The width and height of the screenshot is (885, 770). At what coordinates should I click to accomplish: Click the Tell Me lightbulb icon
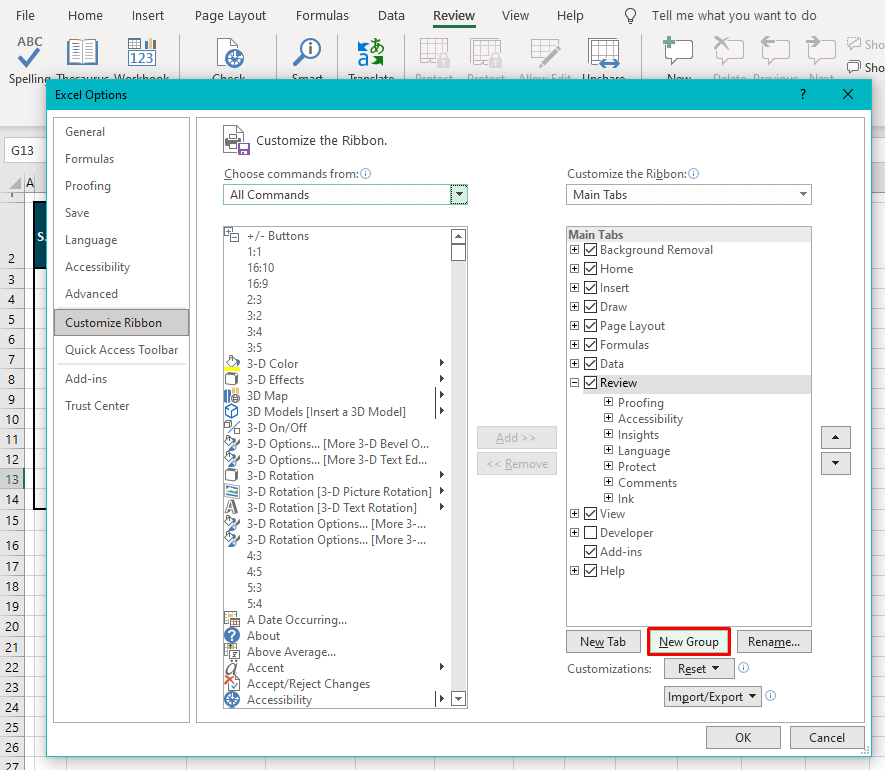(x=630, y=15)
